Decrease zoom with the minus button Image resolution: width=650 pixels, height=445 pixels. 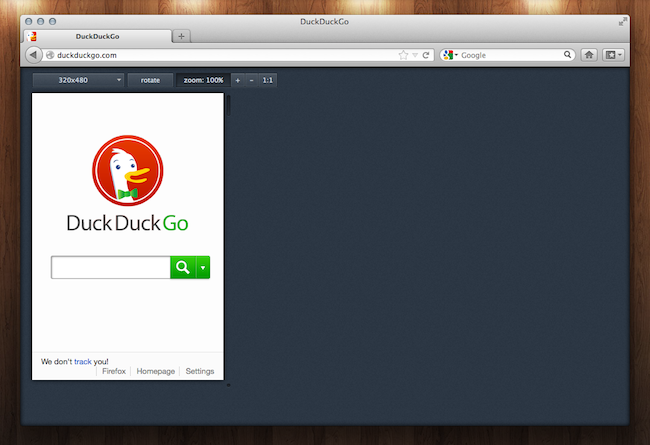click(x=251, y=80)
